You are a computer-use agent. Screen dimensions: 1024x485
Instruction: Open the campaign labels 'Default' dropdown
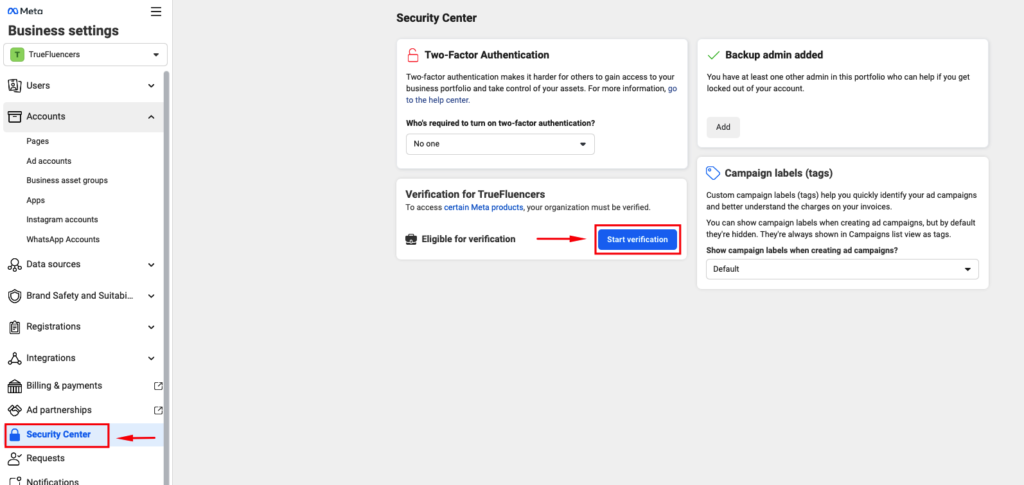(x=842, y=269)
